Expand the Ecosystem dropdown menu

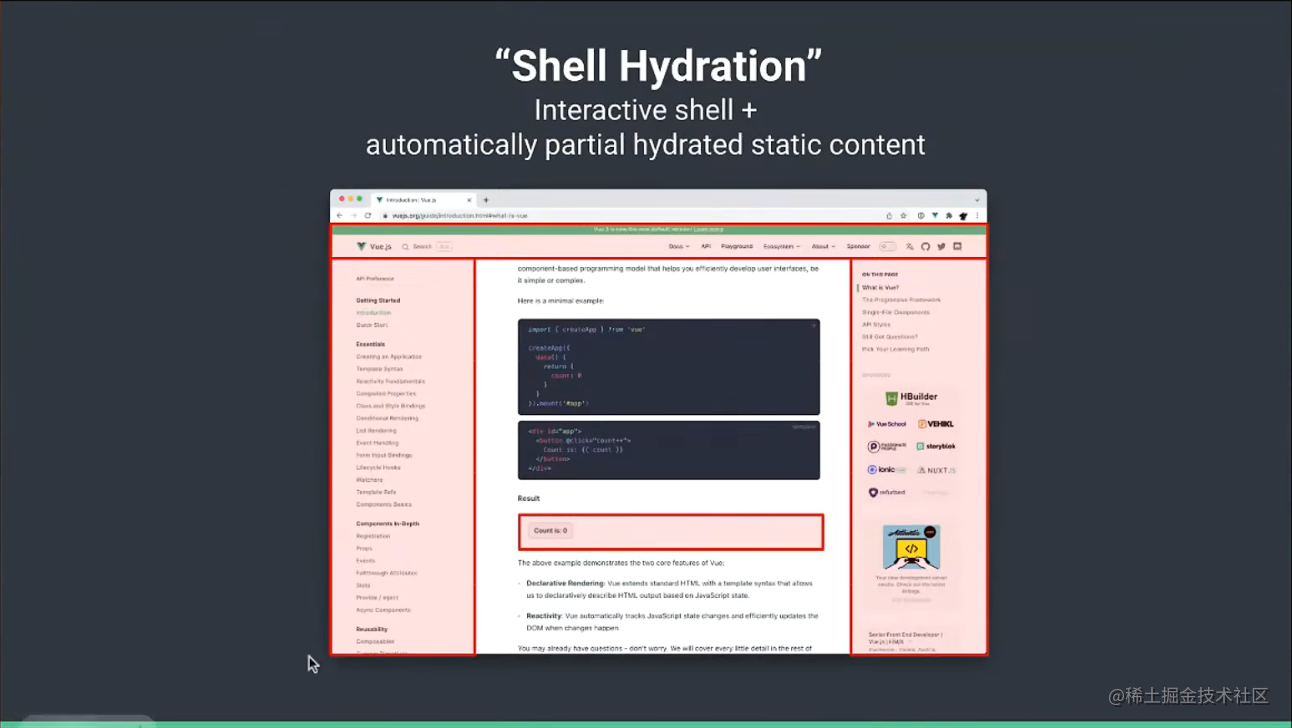[781, 246]
